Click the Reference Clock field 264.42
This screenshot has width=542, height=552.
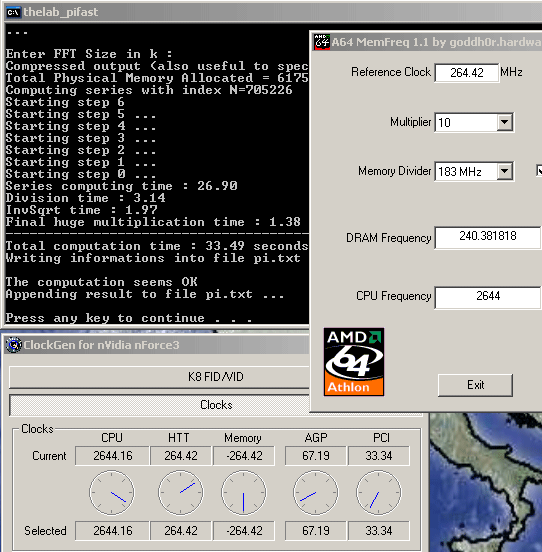click(467, 73)
